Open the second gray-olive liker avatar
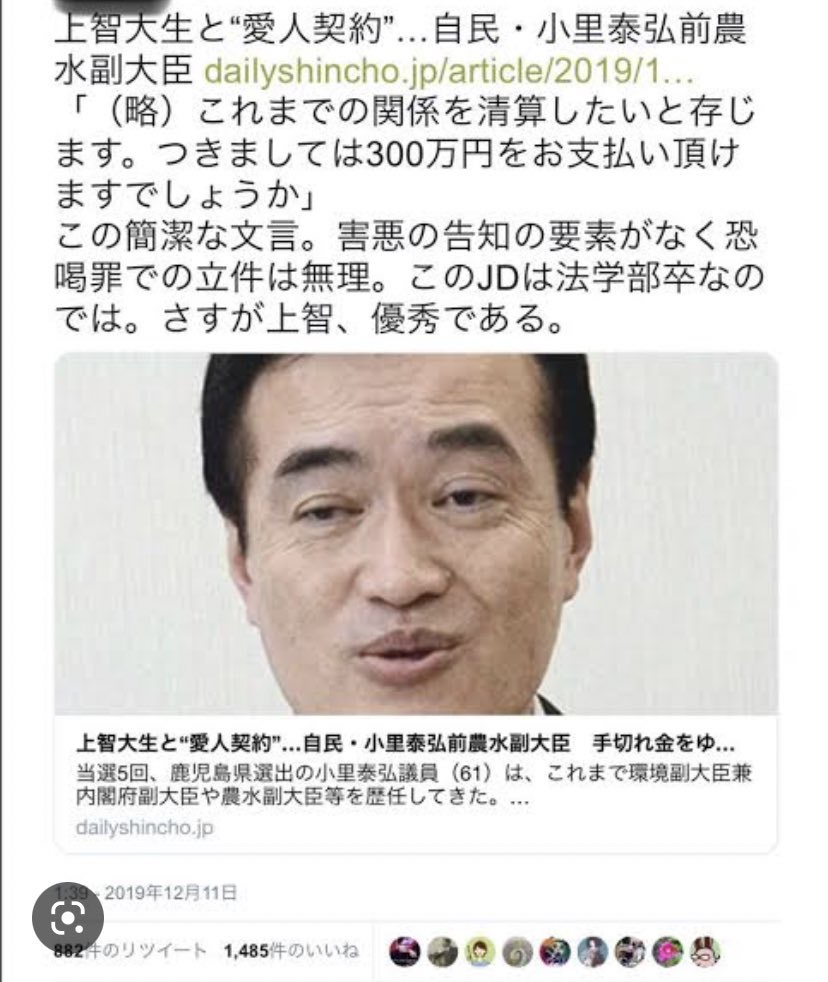The width and height of the screenshot is (828, 982). pyautogui.click(x=442, y=952)
